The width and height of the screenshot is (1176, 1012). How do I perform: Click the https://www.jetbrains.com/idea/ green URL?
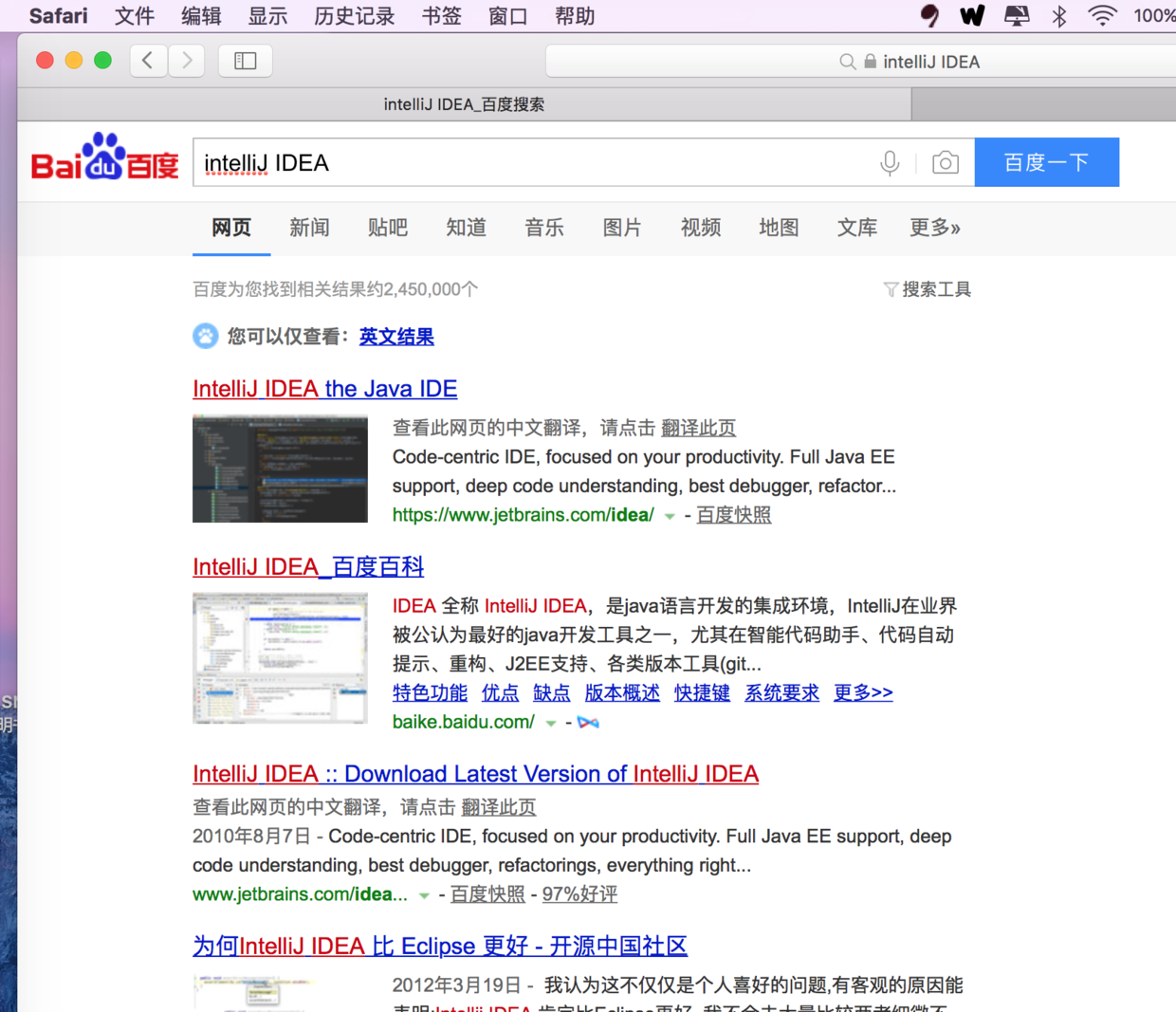[x=524, y=515]
